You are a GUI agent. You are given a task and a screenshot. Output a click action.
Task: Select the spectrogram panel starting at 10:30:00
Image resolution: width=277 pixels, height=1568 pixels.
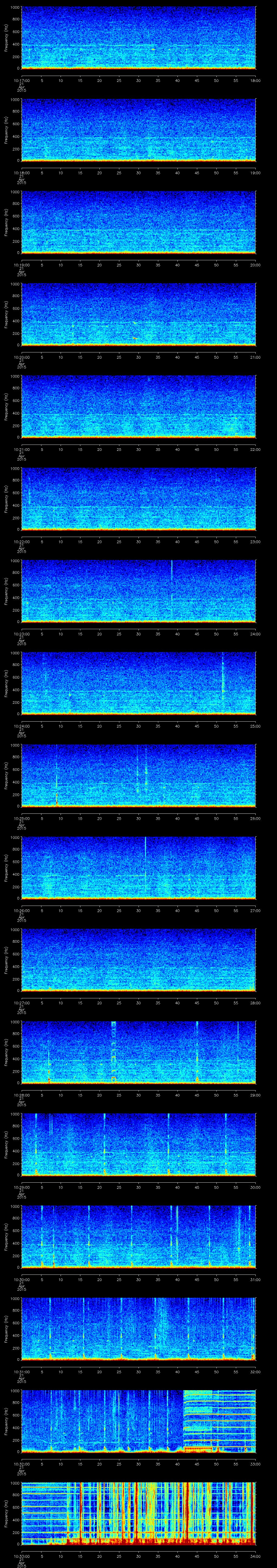(x=138, y=1237)
